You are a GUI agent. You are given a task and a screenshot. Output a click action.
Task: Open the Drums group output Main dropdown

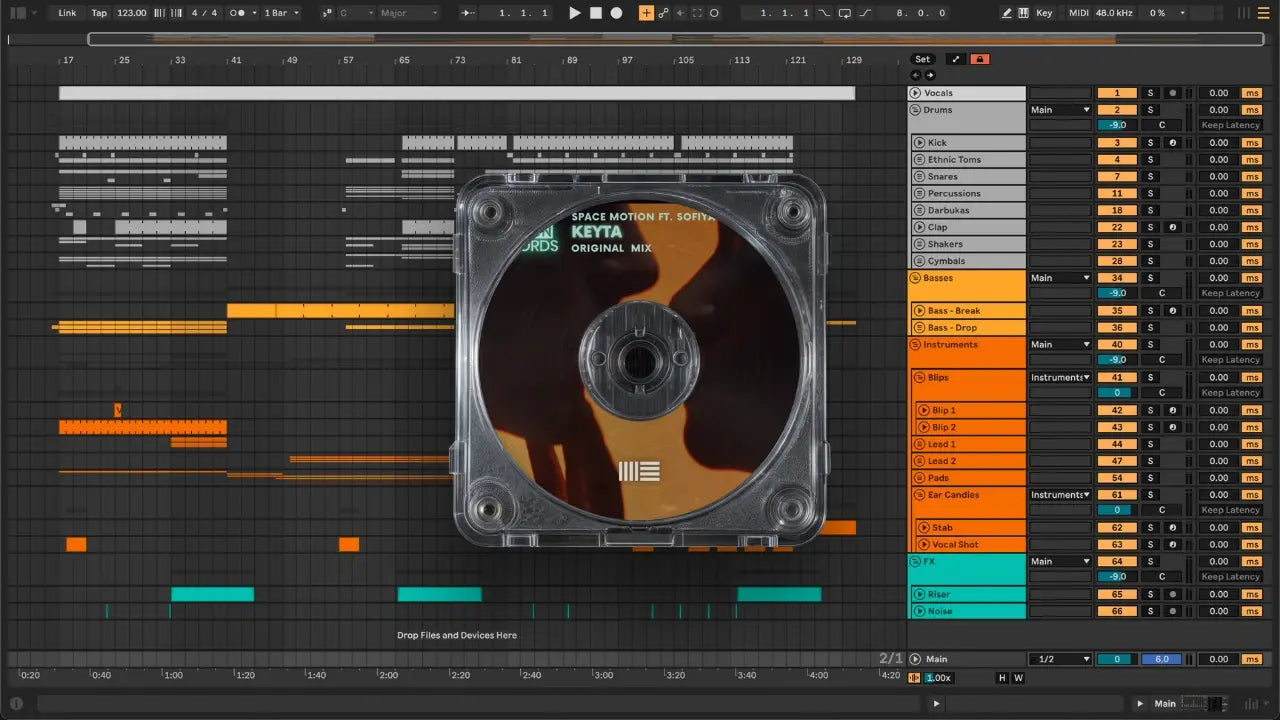coord(1060,110)
